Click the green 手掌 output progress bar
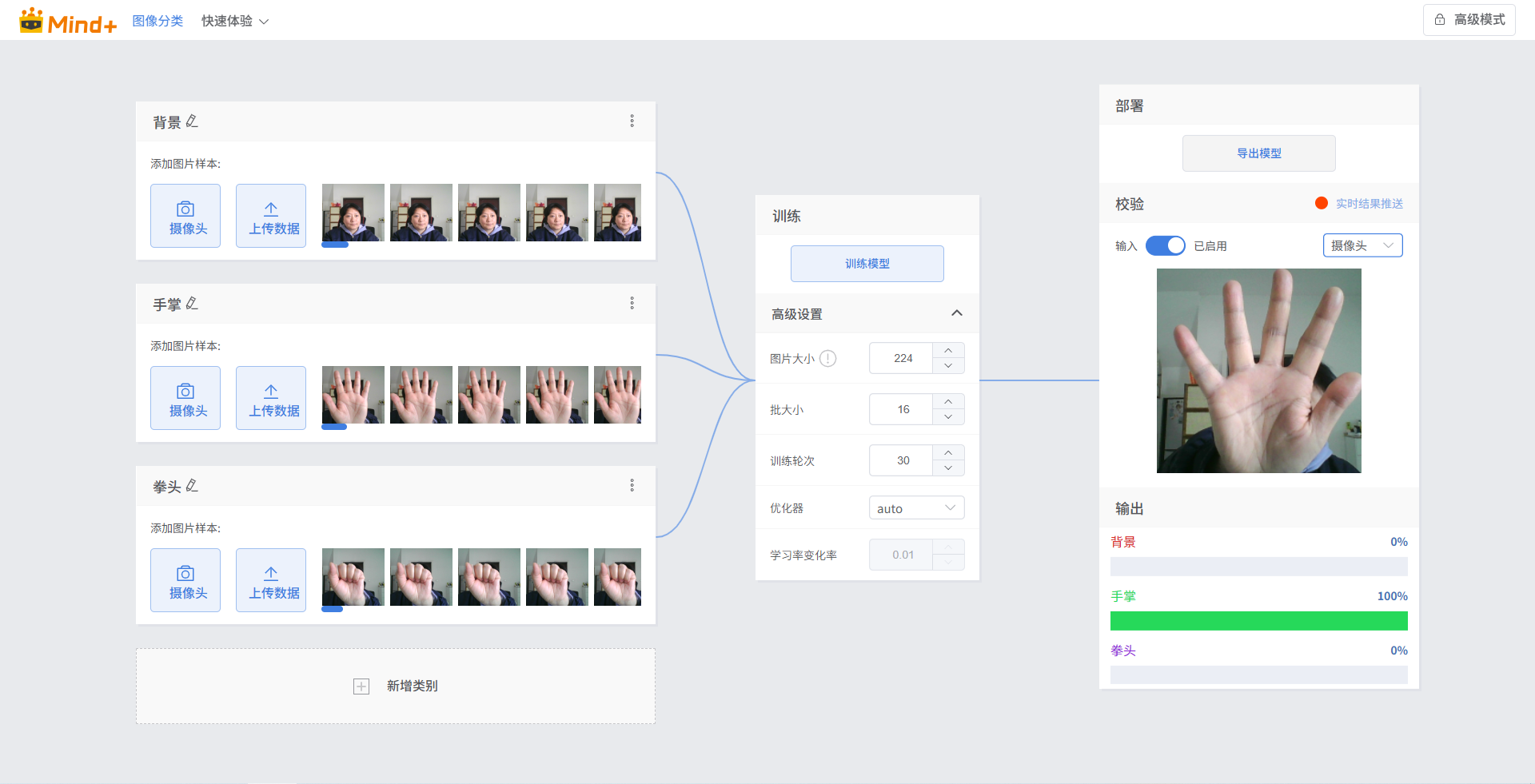Screen dimensions: 1535x784 click(x=1258, y=621)
